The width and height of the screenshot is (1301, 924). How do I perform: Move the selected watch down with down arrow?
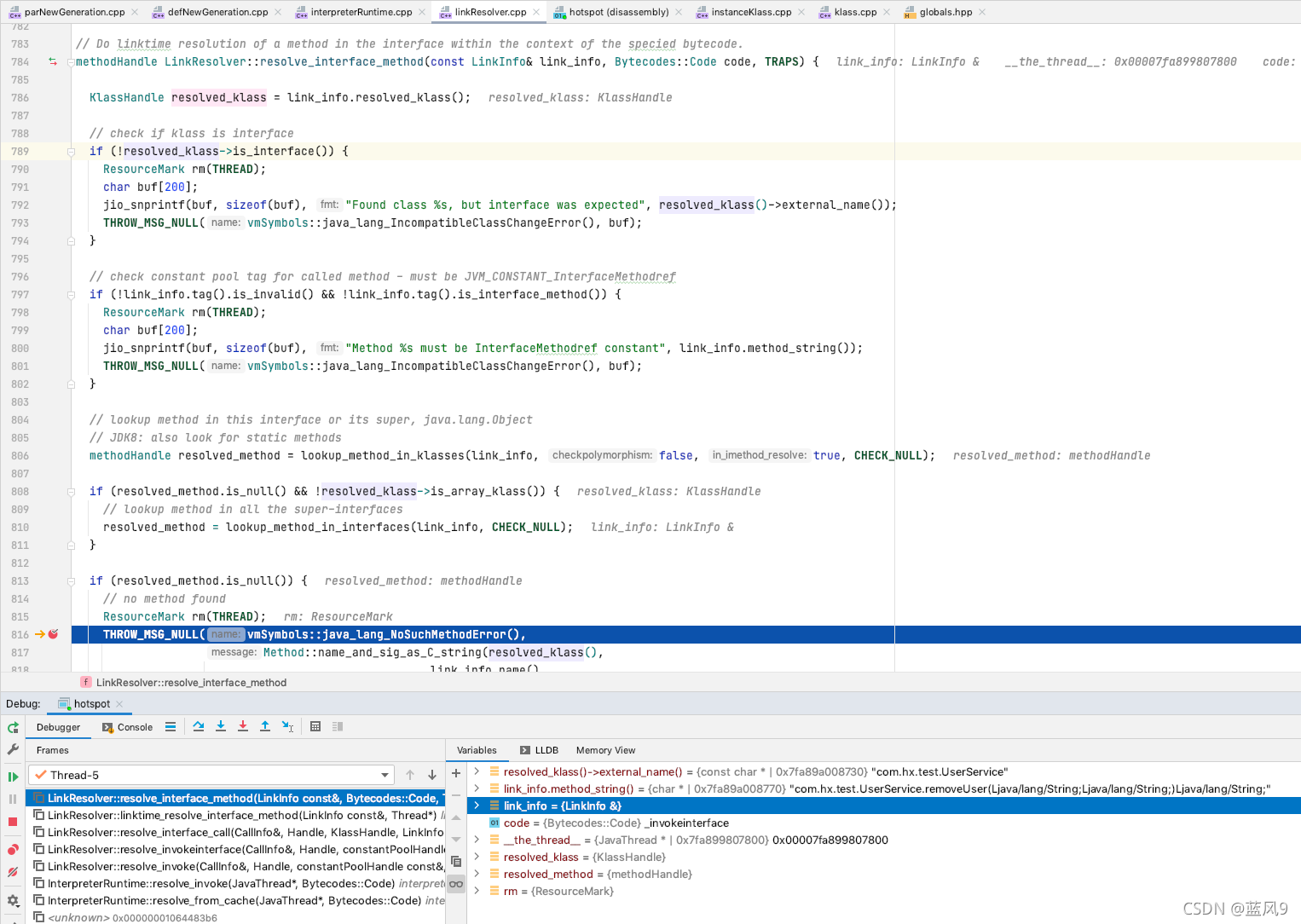coord(456,840)
